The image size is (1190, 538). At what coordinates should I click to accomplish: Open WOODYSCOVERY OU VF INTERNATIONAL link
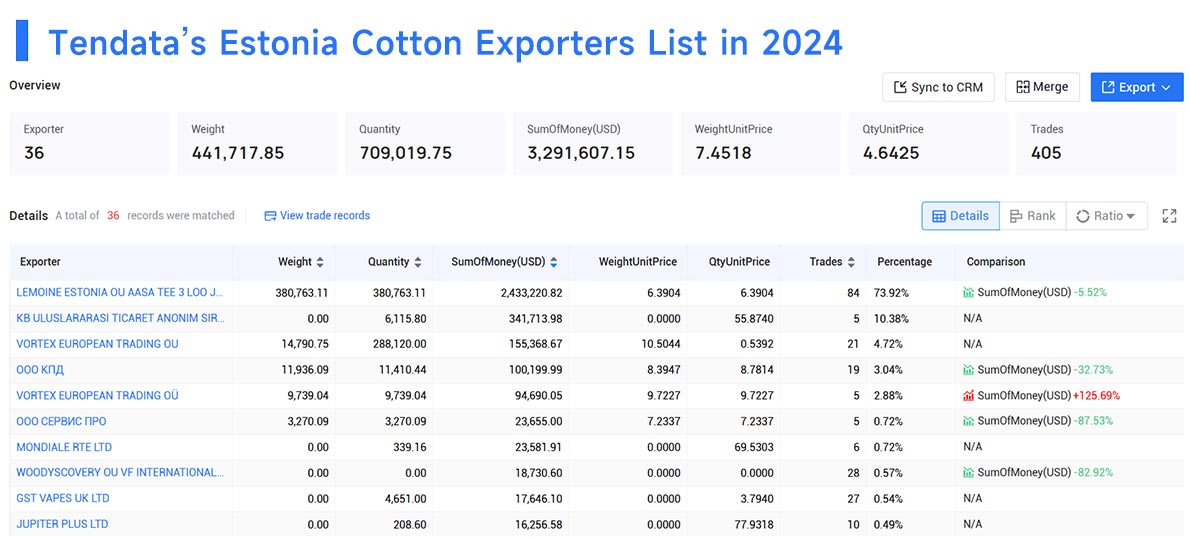pos(120,472)
